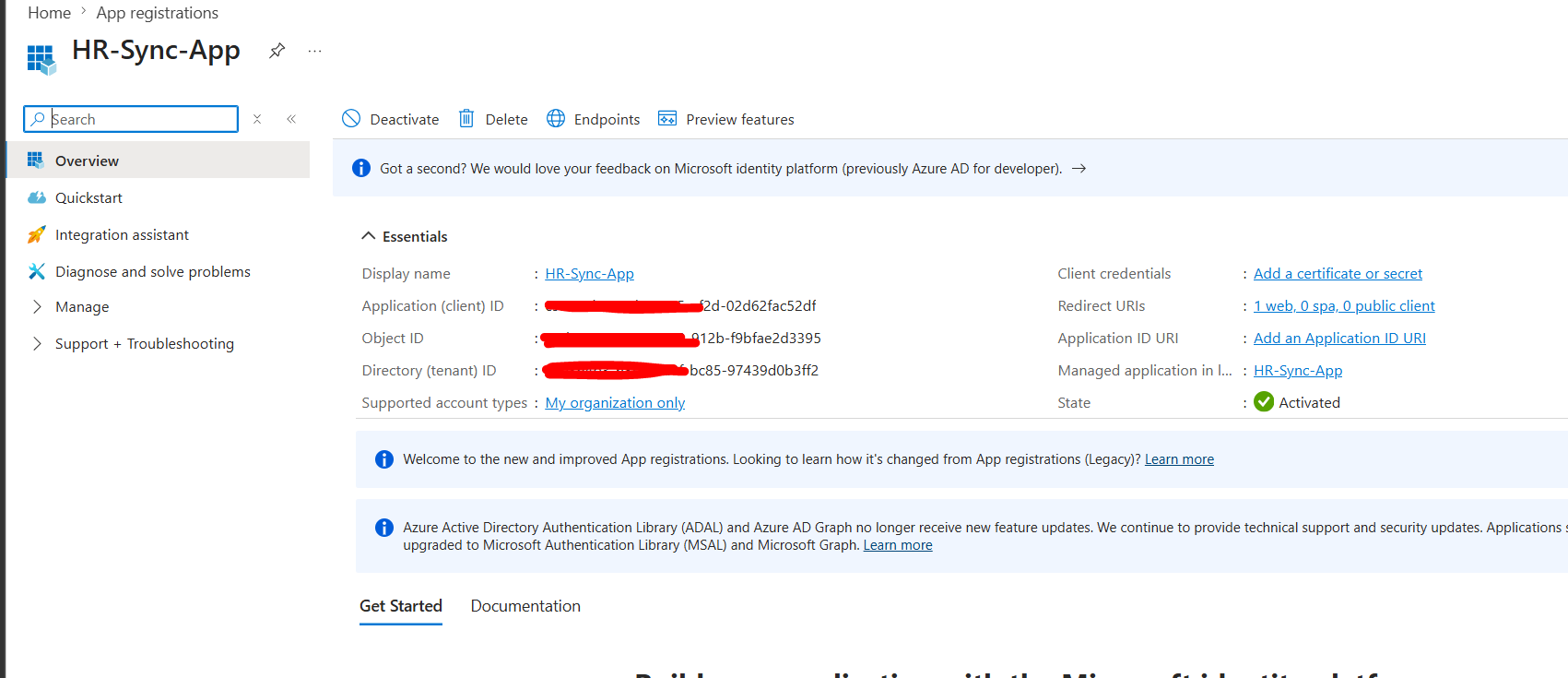This screenshot has height=678, width=1568.
Task: Click the search magnifier icon
Action: pyautogui.click(x=38, y=119)
